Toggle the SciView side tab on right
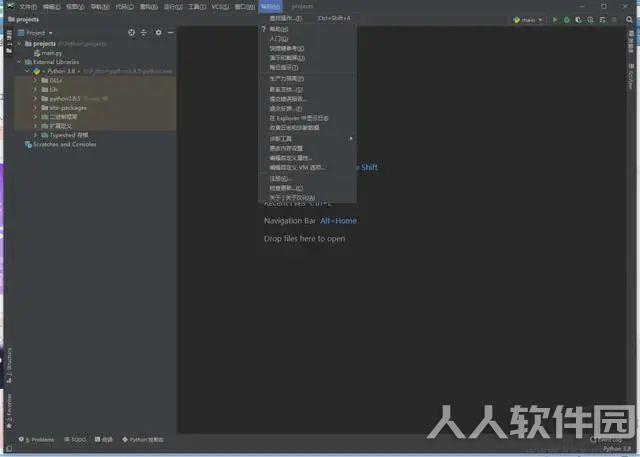 [x=631, y=77]
